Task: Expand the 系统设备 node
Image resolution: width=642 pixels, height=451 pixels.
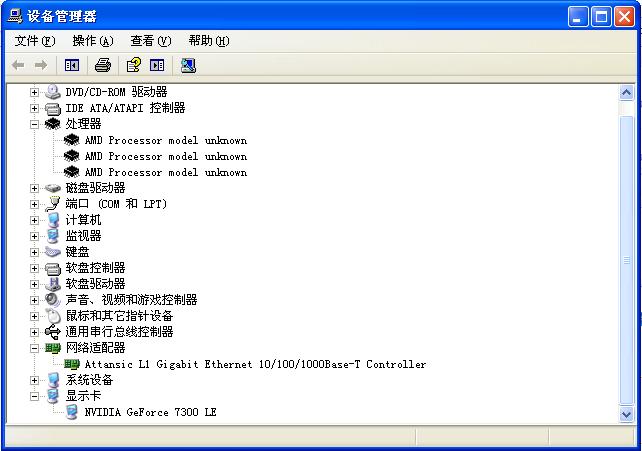Action: 34,380
